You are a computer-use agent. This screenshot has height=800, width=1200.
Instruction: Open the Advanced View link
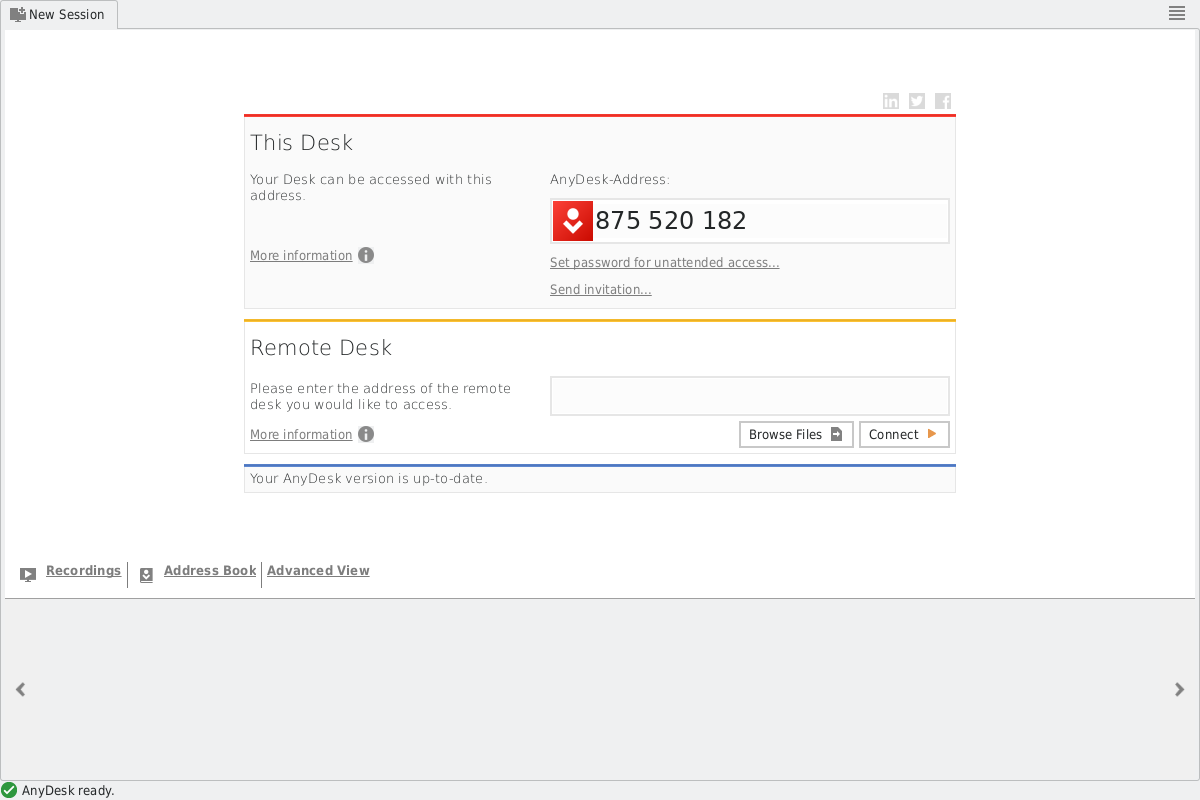coord(318,571)
